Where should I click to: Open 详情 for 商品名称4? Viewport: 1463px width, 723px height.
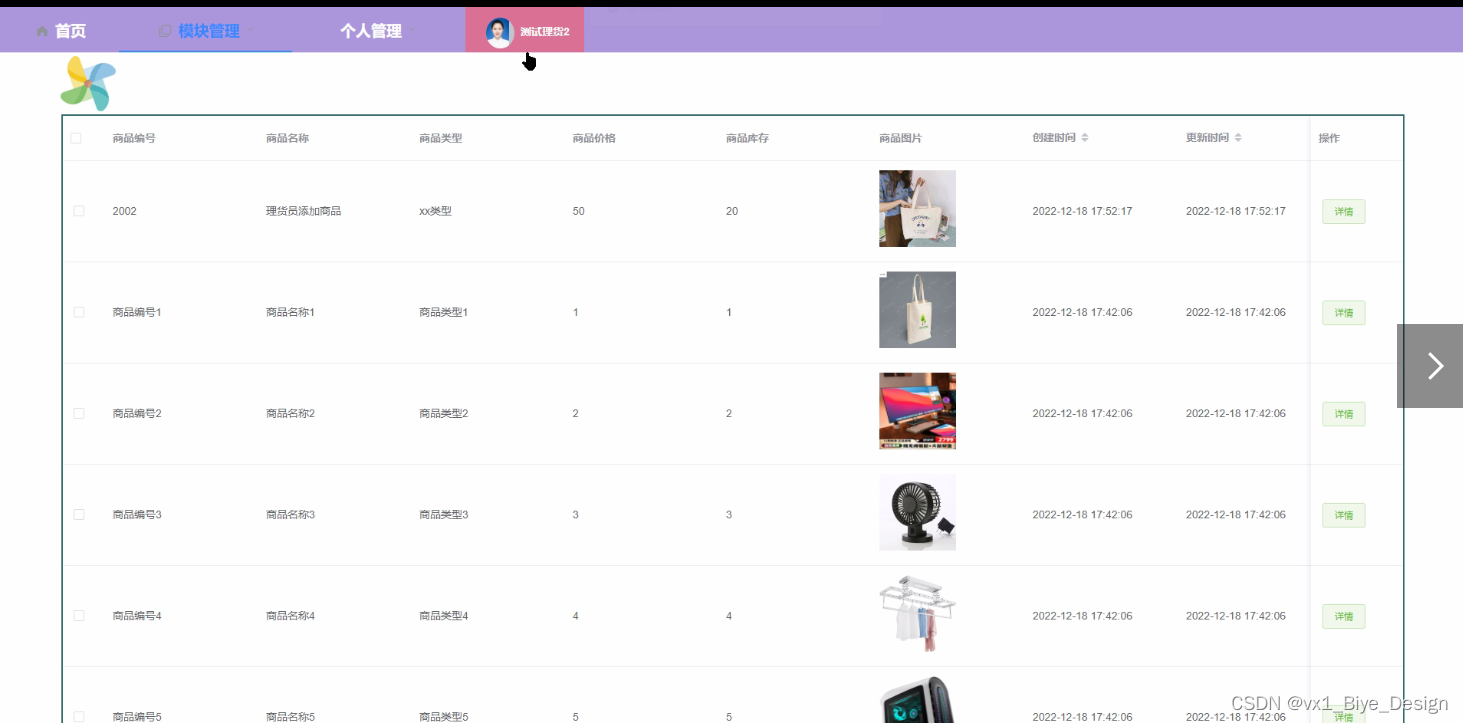(1343, 616)
